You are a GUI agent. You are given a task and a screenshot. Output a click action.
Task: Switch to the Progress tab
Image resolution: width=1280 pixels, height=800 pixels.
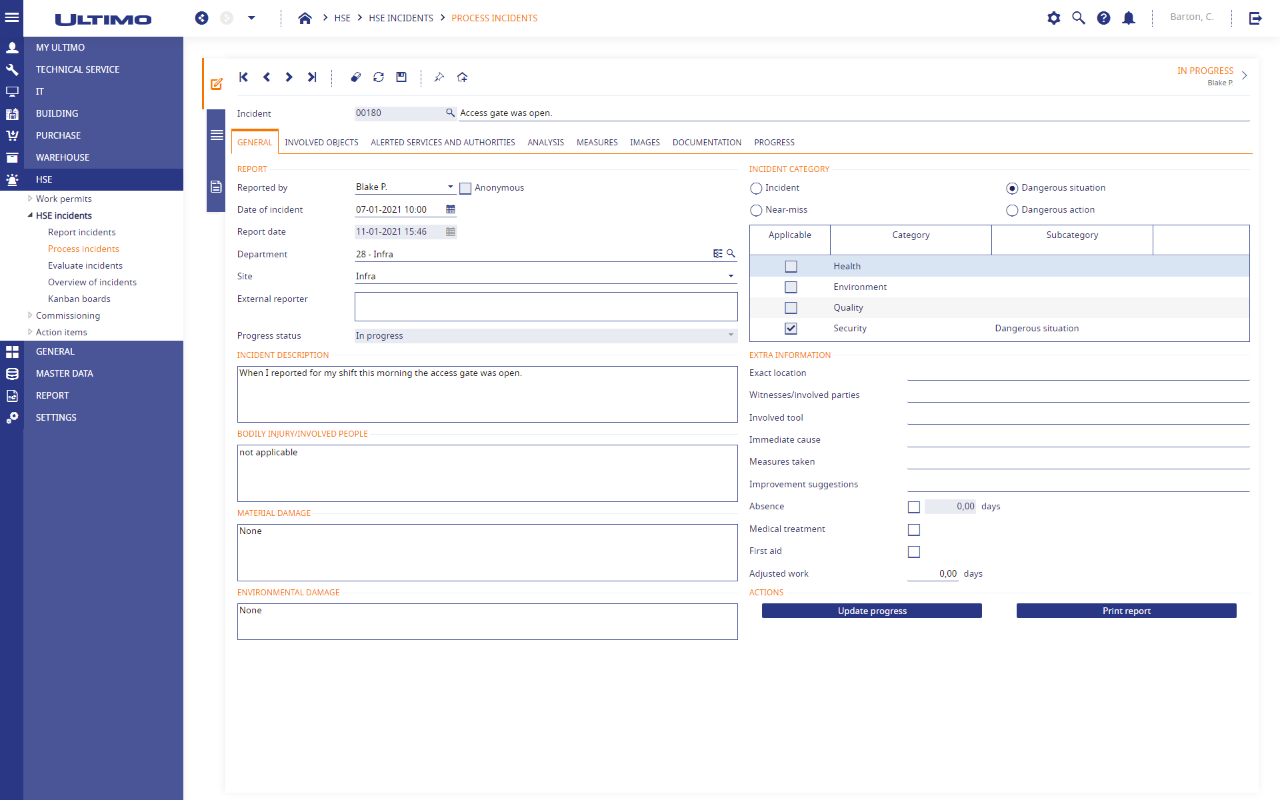tap(775, 143)
